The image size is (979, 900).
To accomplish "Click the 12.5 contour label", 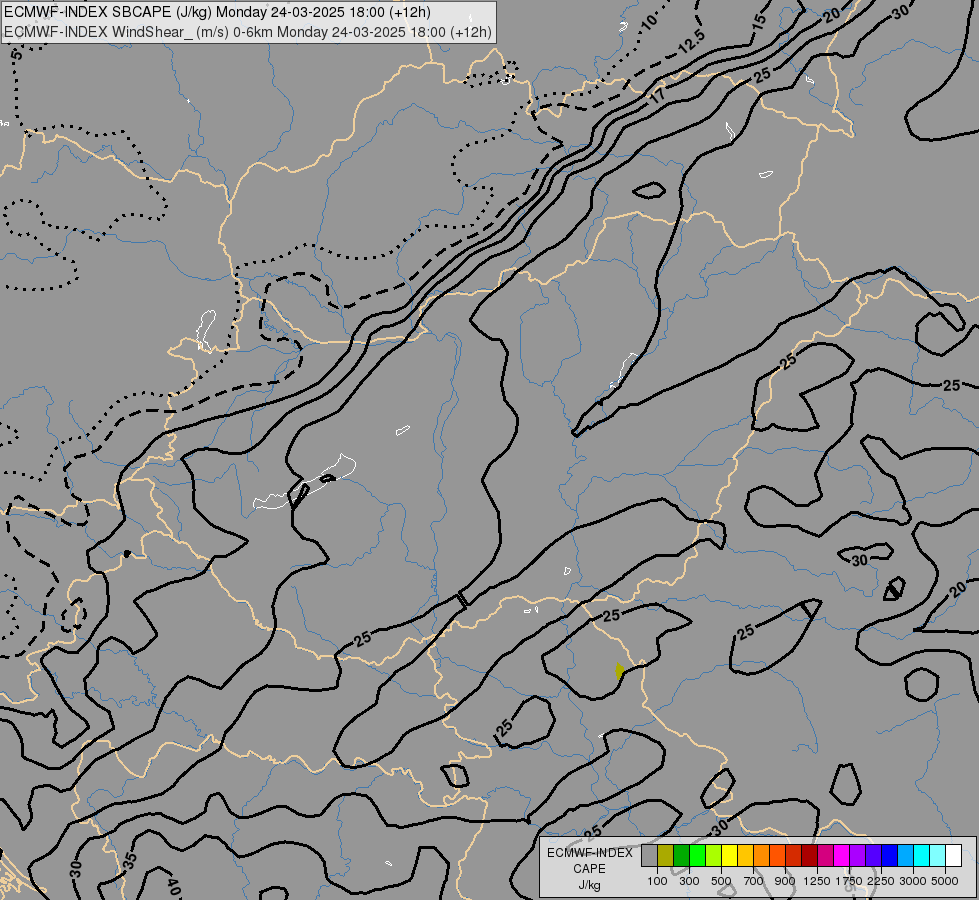I will (691, 41).
